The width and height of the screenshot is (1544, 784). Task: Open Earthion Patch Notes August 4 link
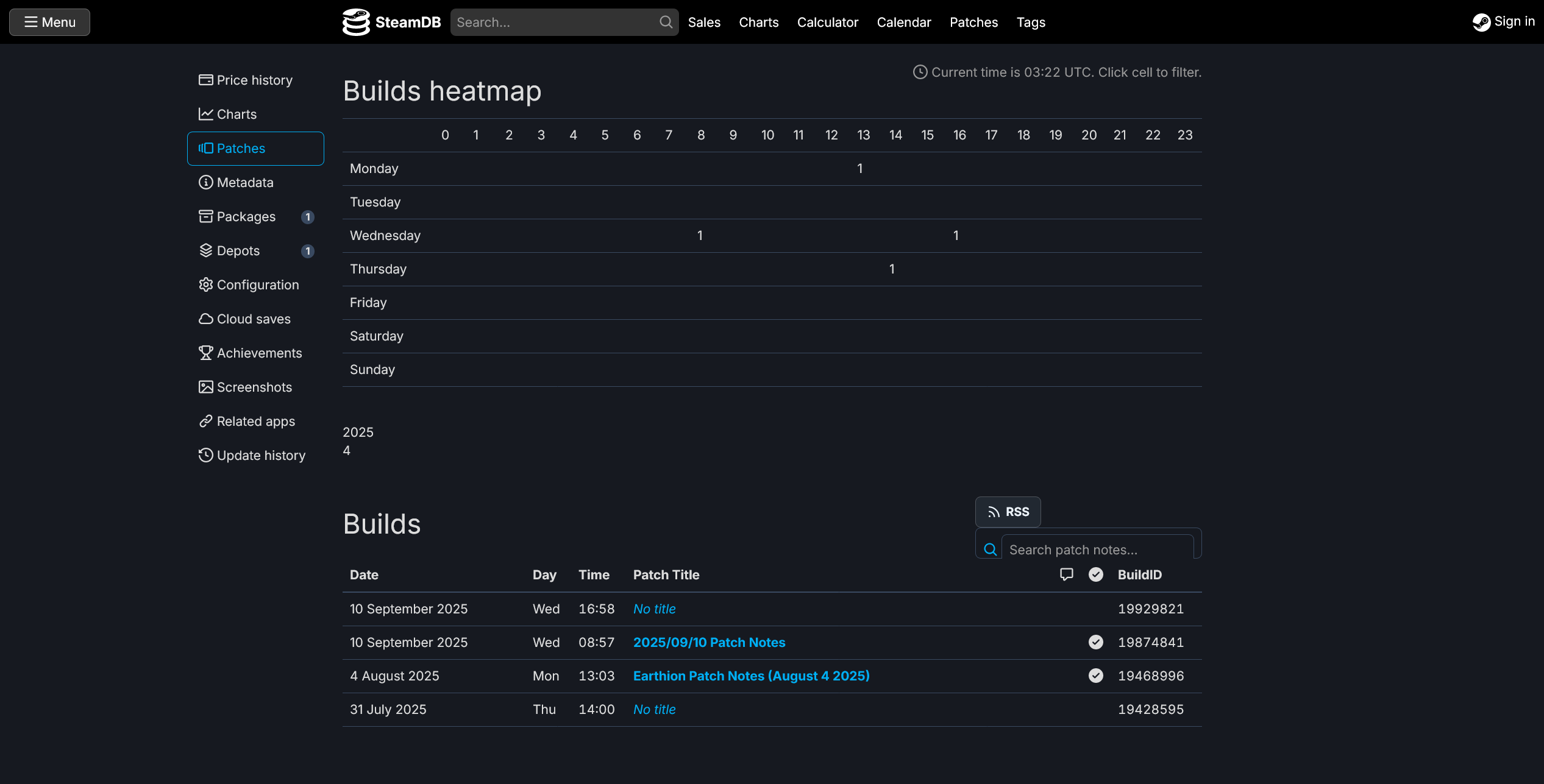(x=751, y=676)
